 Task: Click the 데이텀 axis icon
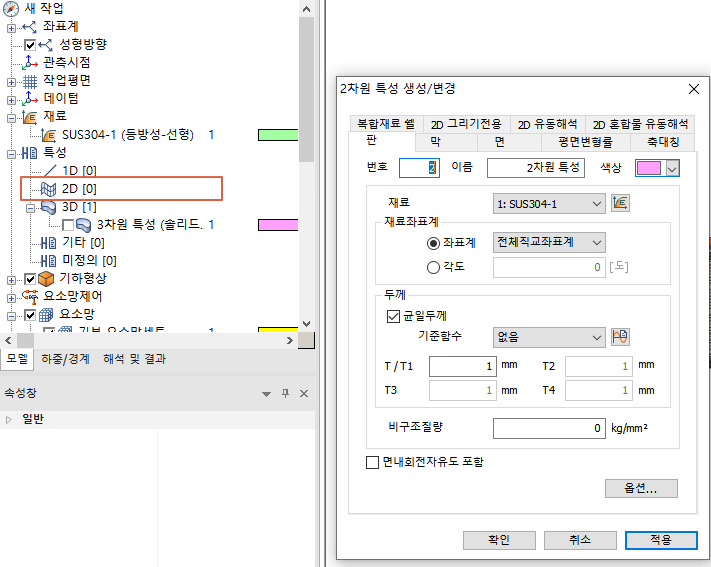point(30,98)
